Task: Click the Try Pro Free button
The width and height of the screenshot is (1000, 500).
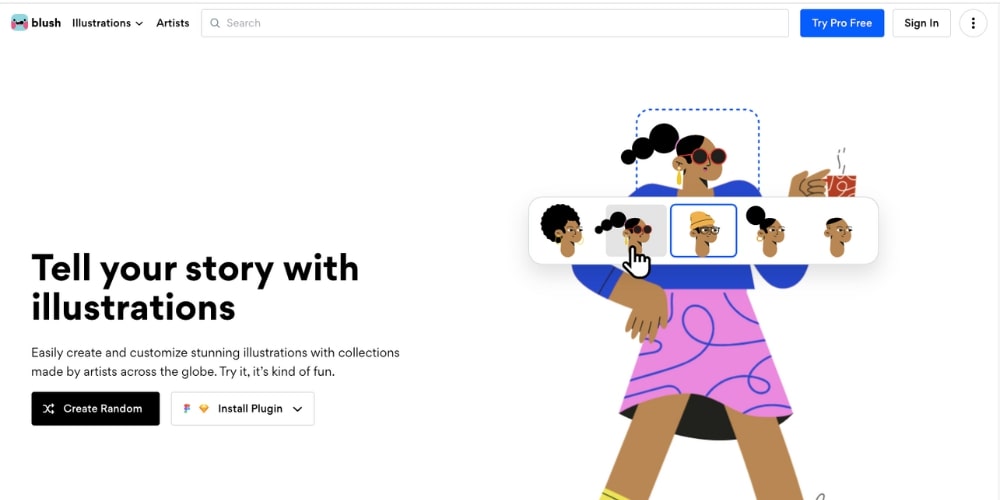Action: (842, 23)
